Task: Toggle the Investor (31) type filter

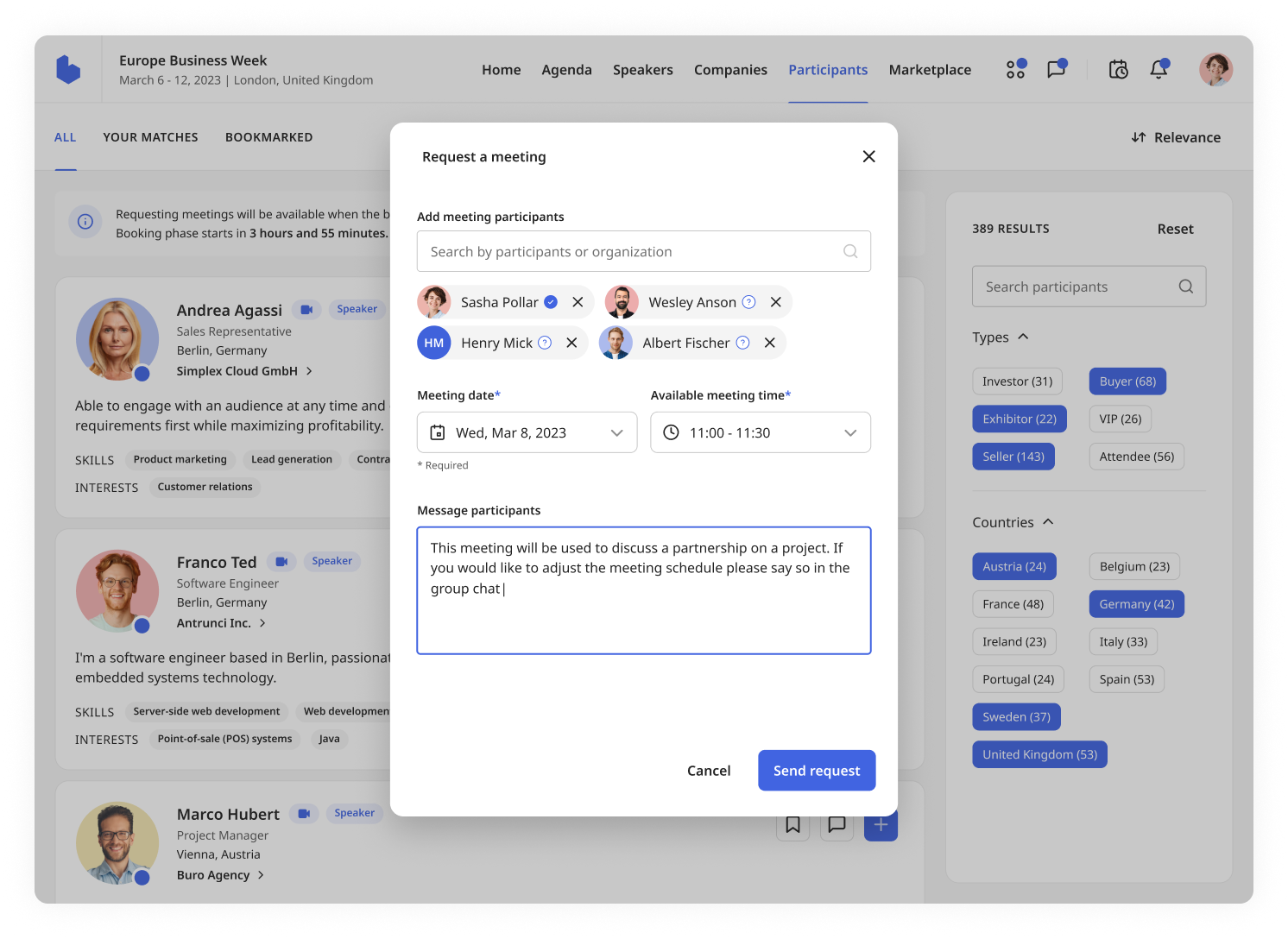Action: coord(1017,381)
